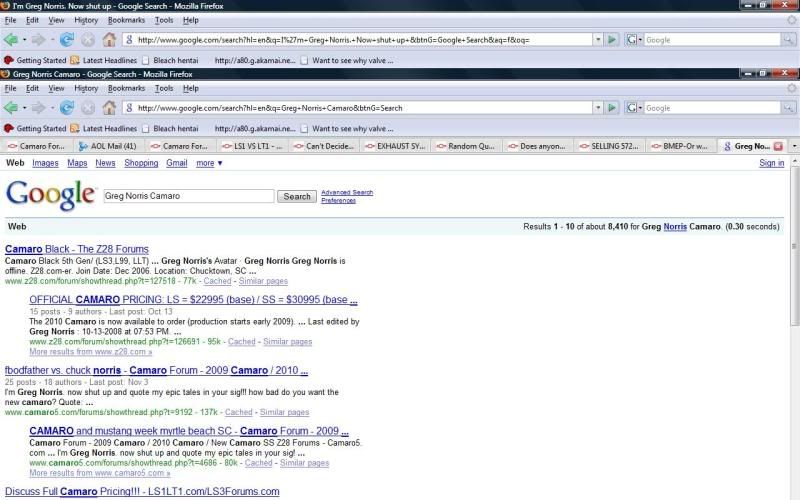Open Images in Google's navigation links
Screen dimensions: 800x500
pos(45,163)
